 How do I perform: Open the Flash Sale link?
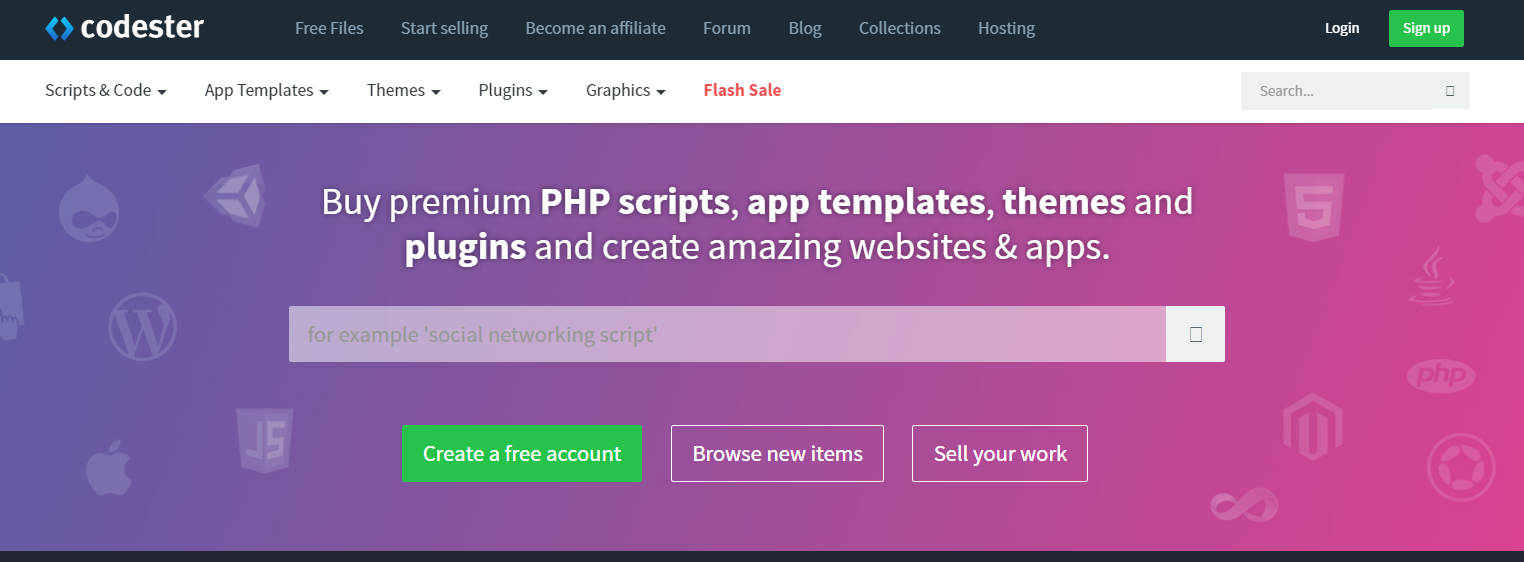[x=742, y=90]
